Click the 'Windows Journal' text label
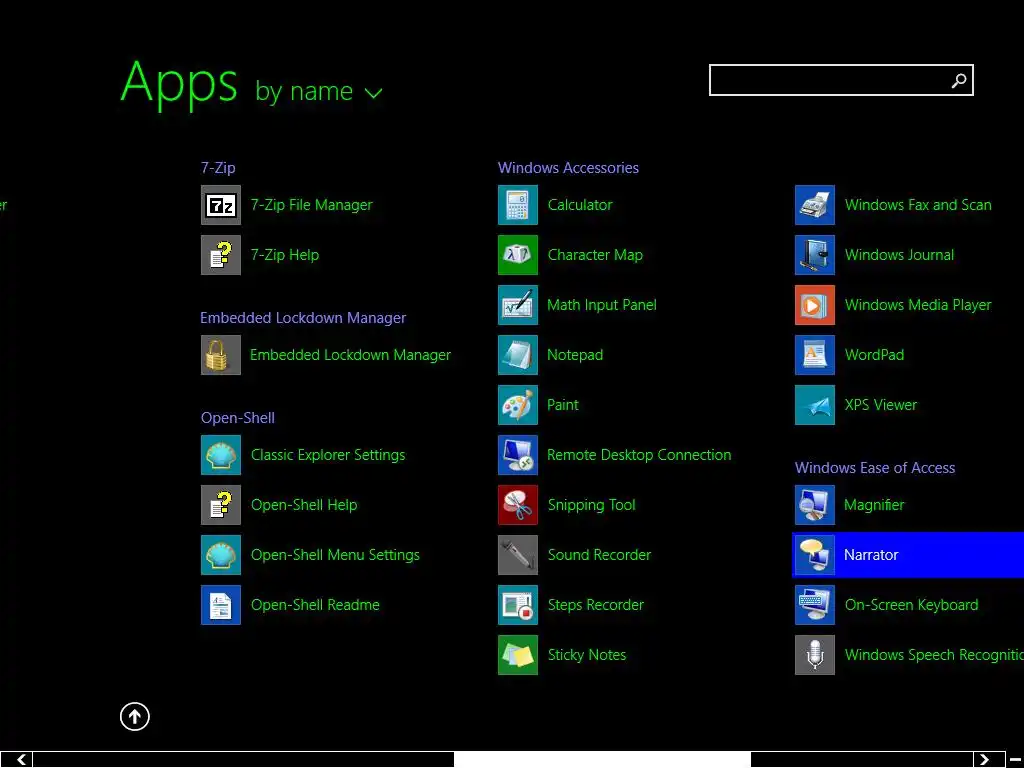The height and width of the screenshot is (768, 1024). coord(899,255)
